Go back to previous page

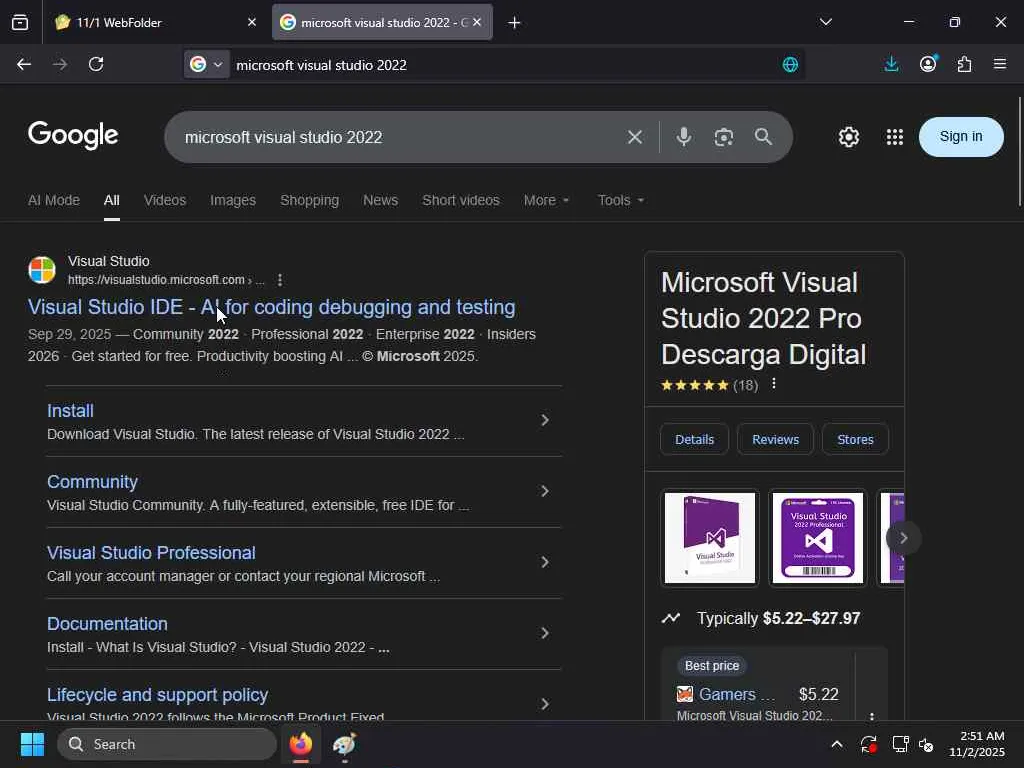(24, 64)
